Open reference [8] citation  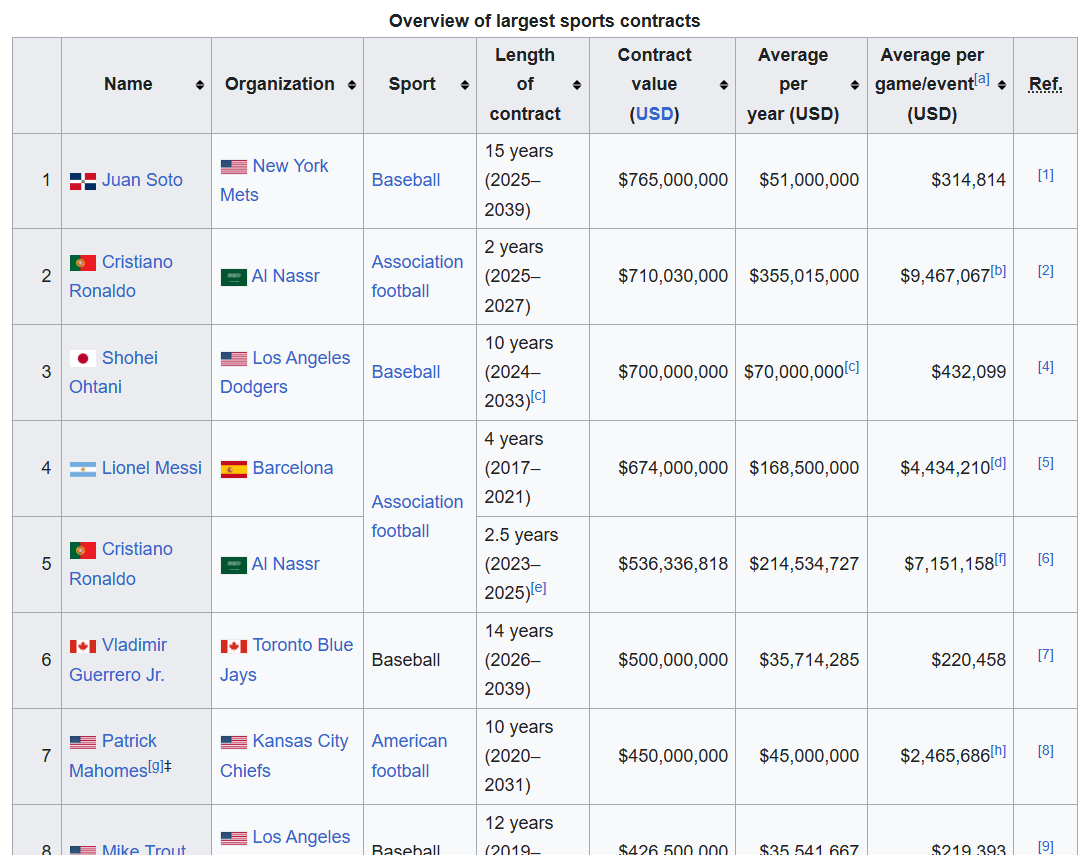click(x=1046, y=751)
